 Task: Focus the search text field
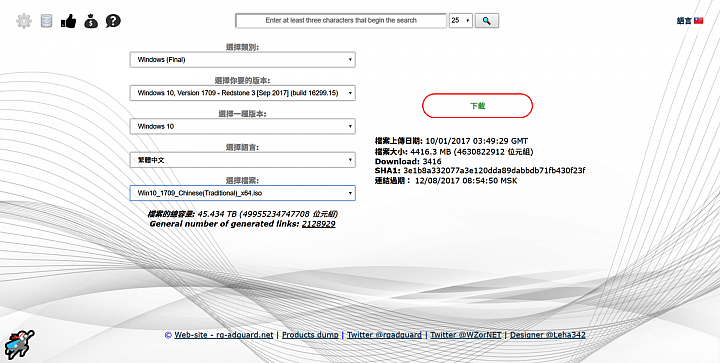[341, 21]
